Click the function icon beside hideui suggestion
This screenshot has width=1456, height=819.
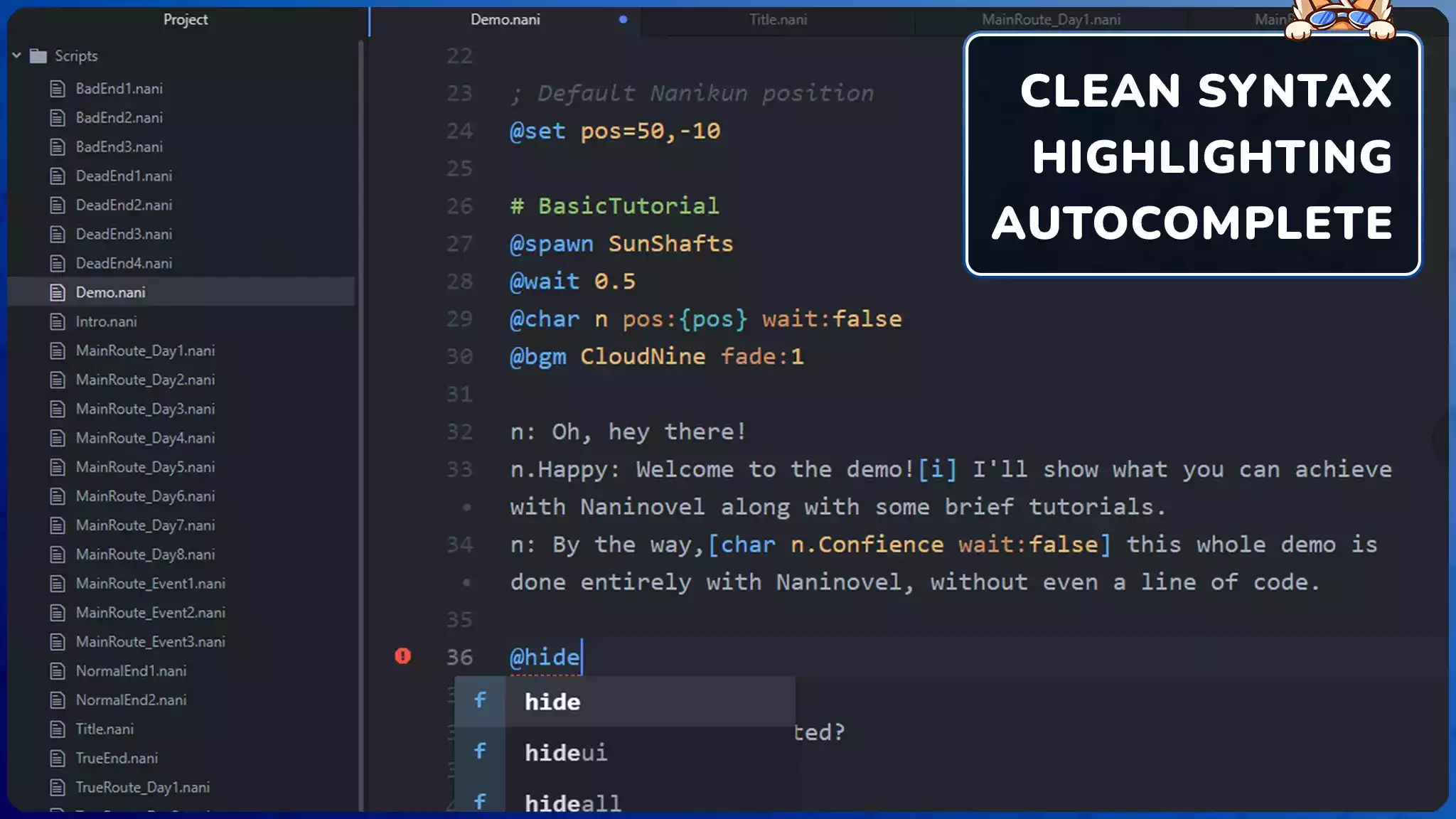[481, 751]
